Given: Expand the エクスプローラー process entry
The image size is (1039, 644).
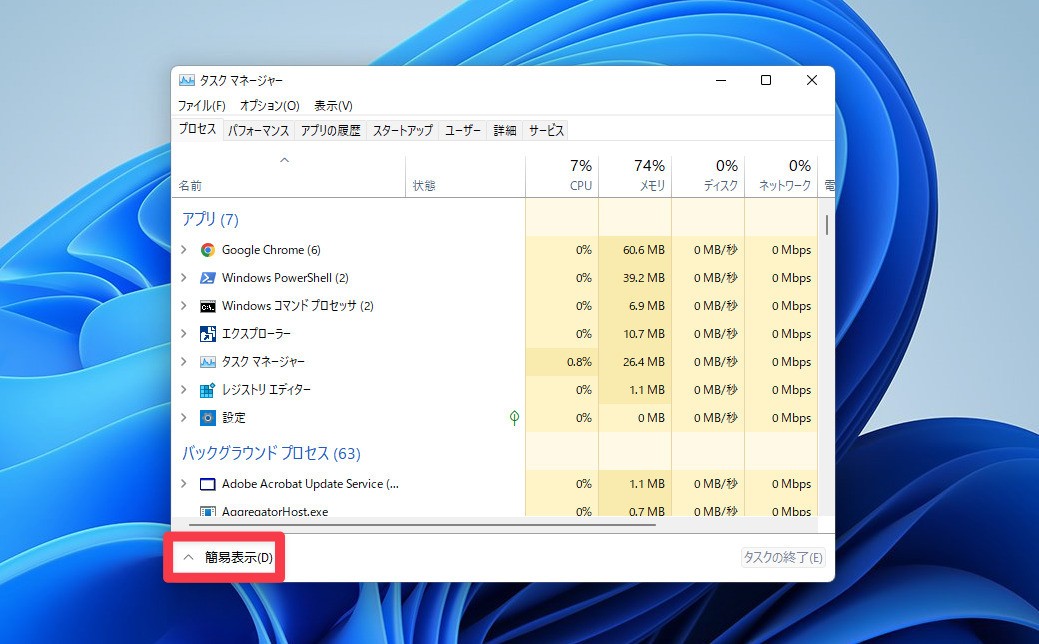Looking at the screenshot, I should pyautogui.click(x=184, y=333).
